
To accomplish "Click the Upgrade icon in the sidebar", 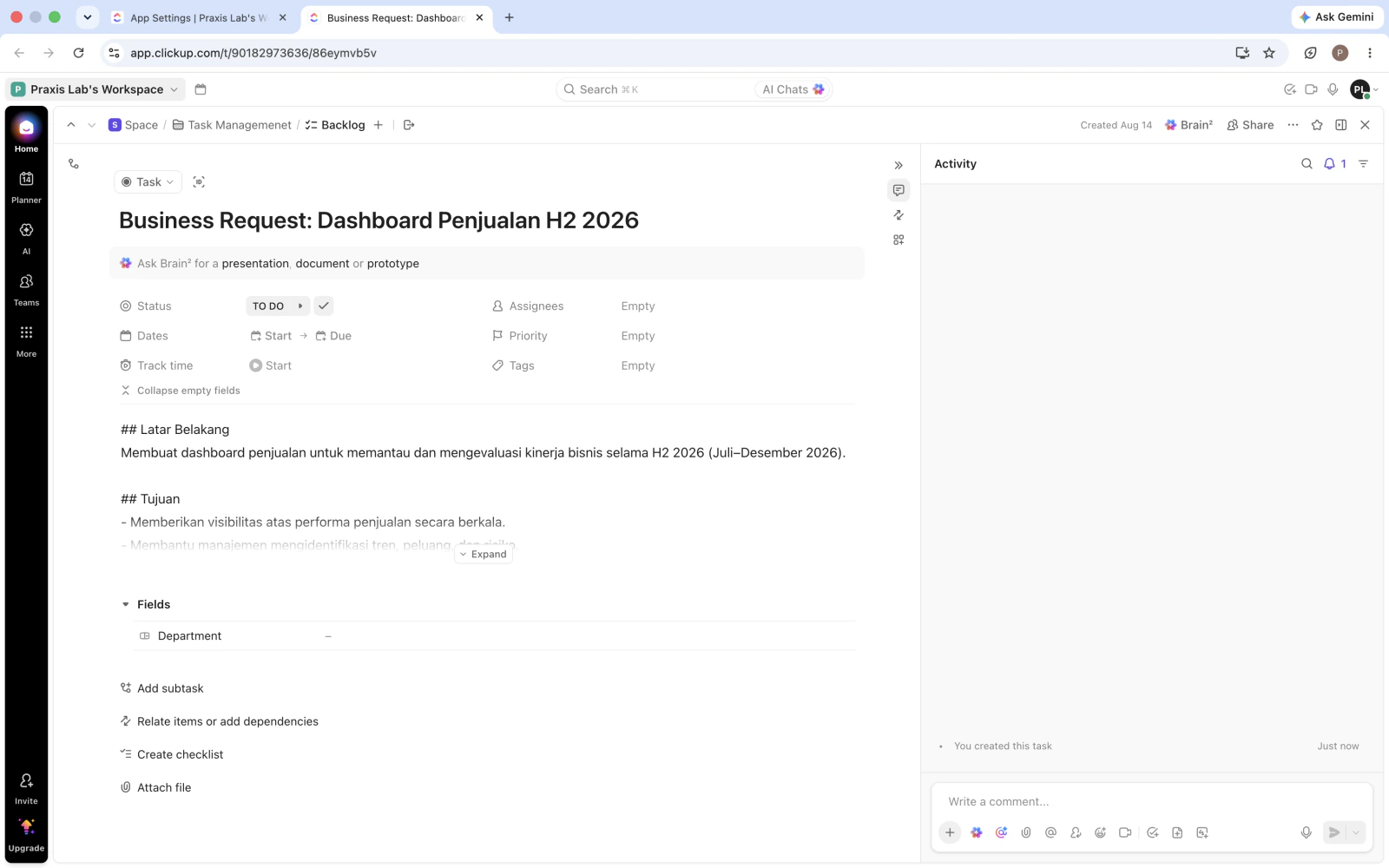I will [x=26, y=835].
